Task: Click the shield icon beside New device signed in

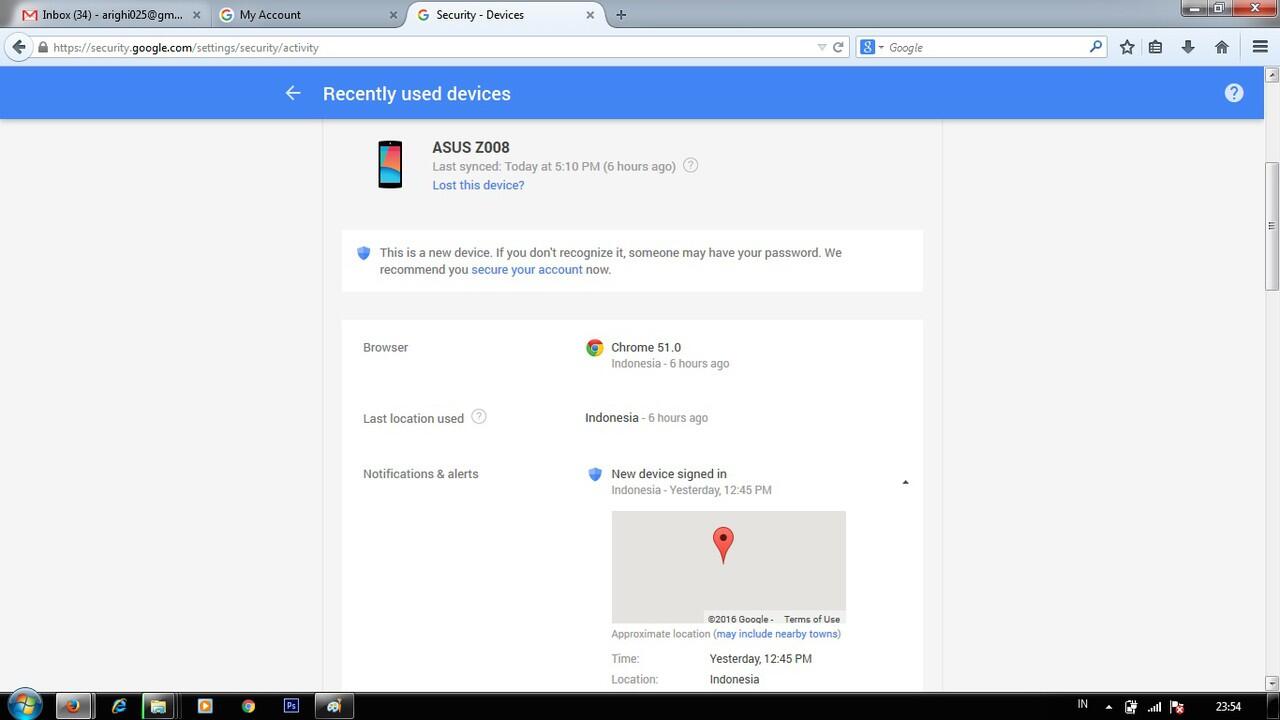Action: point(595,474)
